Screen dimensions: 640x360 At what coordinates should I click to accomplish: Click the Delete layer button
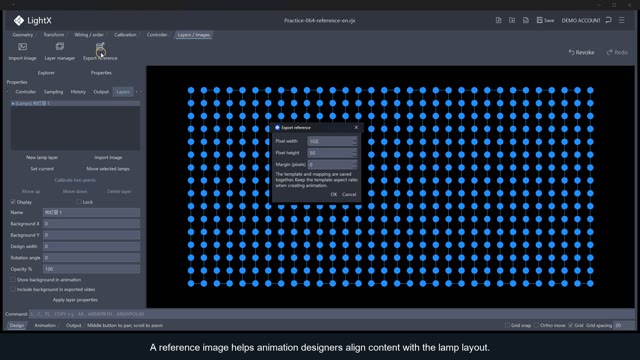pyautogui.click(x=119, y=191)
